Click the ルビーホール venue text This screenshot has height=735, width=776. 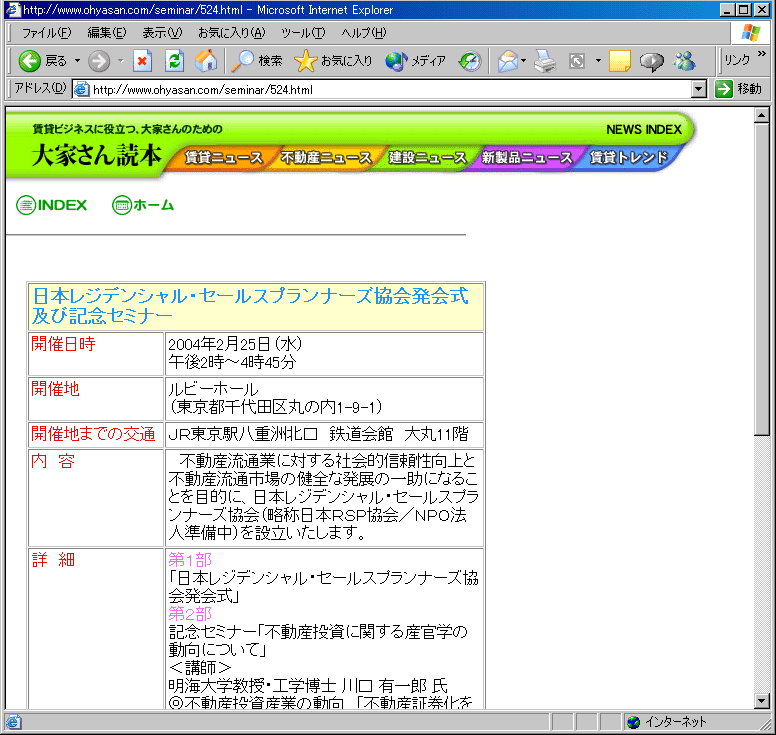[x=213, y=389]
